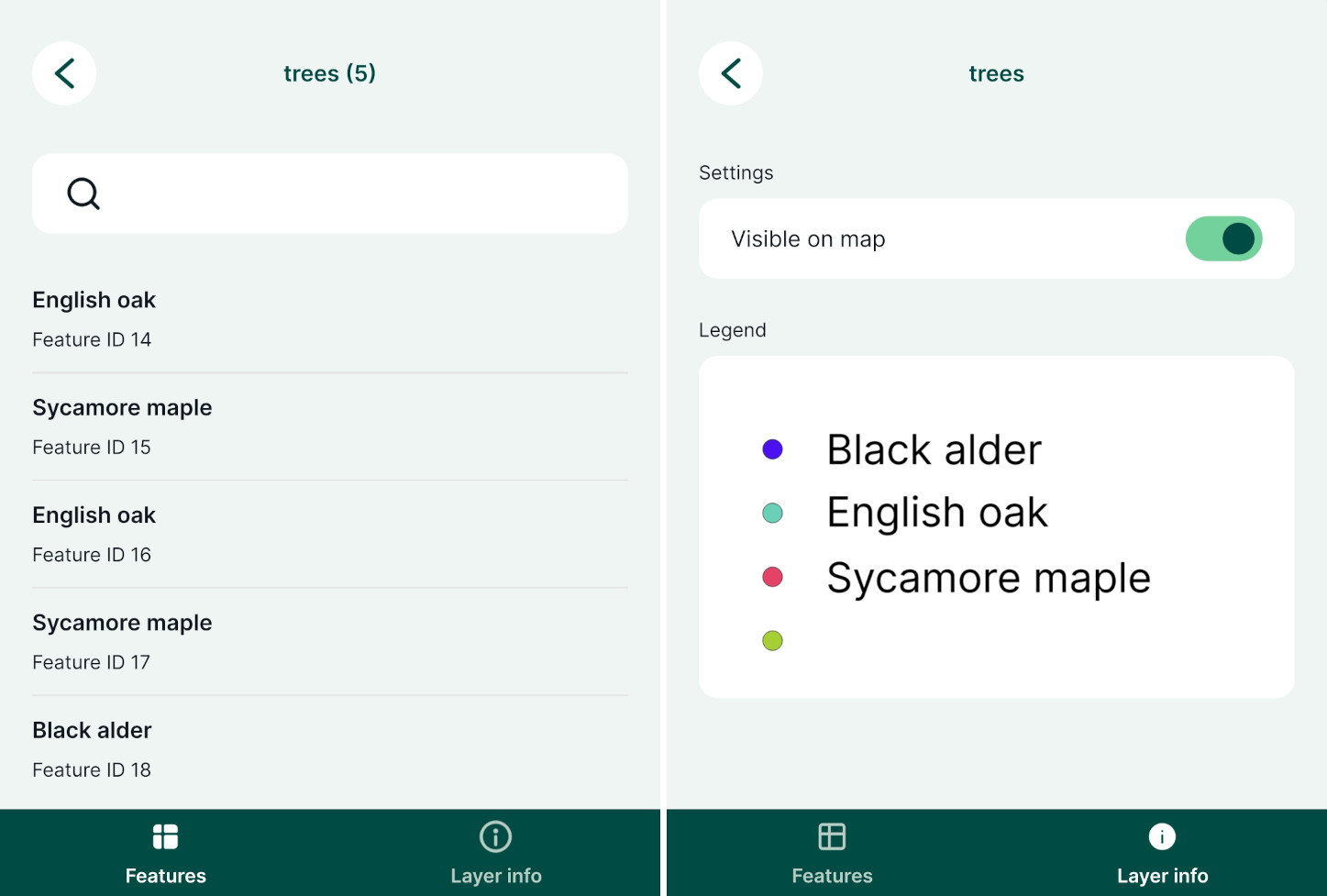Screen dimensions: 1327x896
Task: Switch to Features tab in the right screen
Action: click(x=832, y=854)
